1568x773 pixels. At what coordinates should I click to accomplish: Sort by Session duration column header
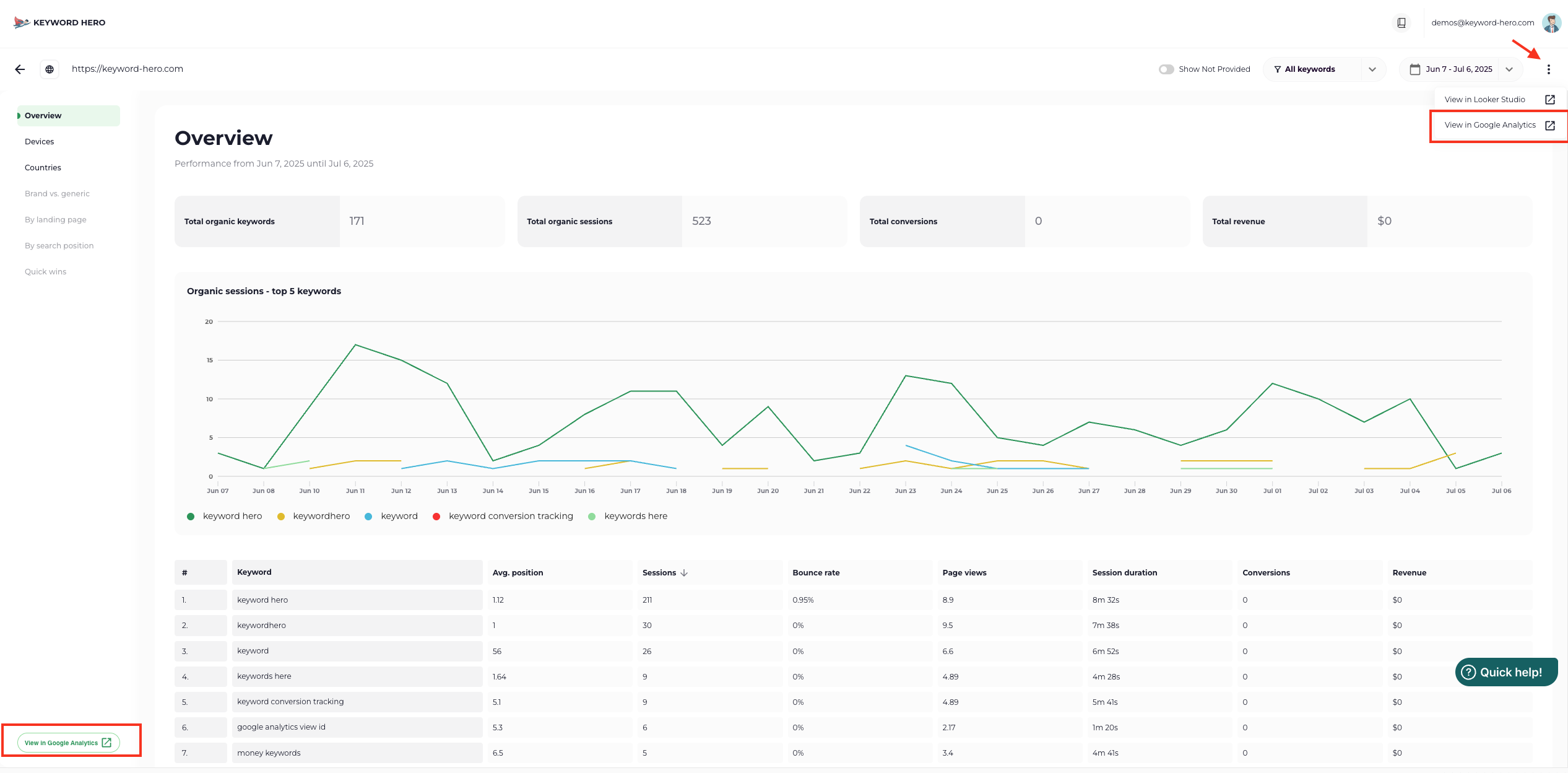tap(1159, 572)
